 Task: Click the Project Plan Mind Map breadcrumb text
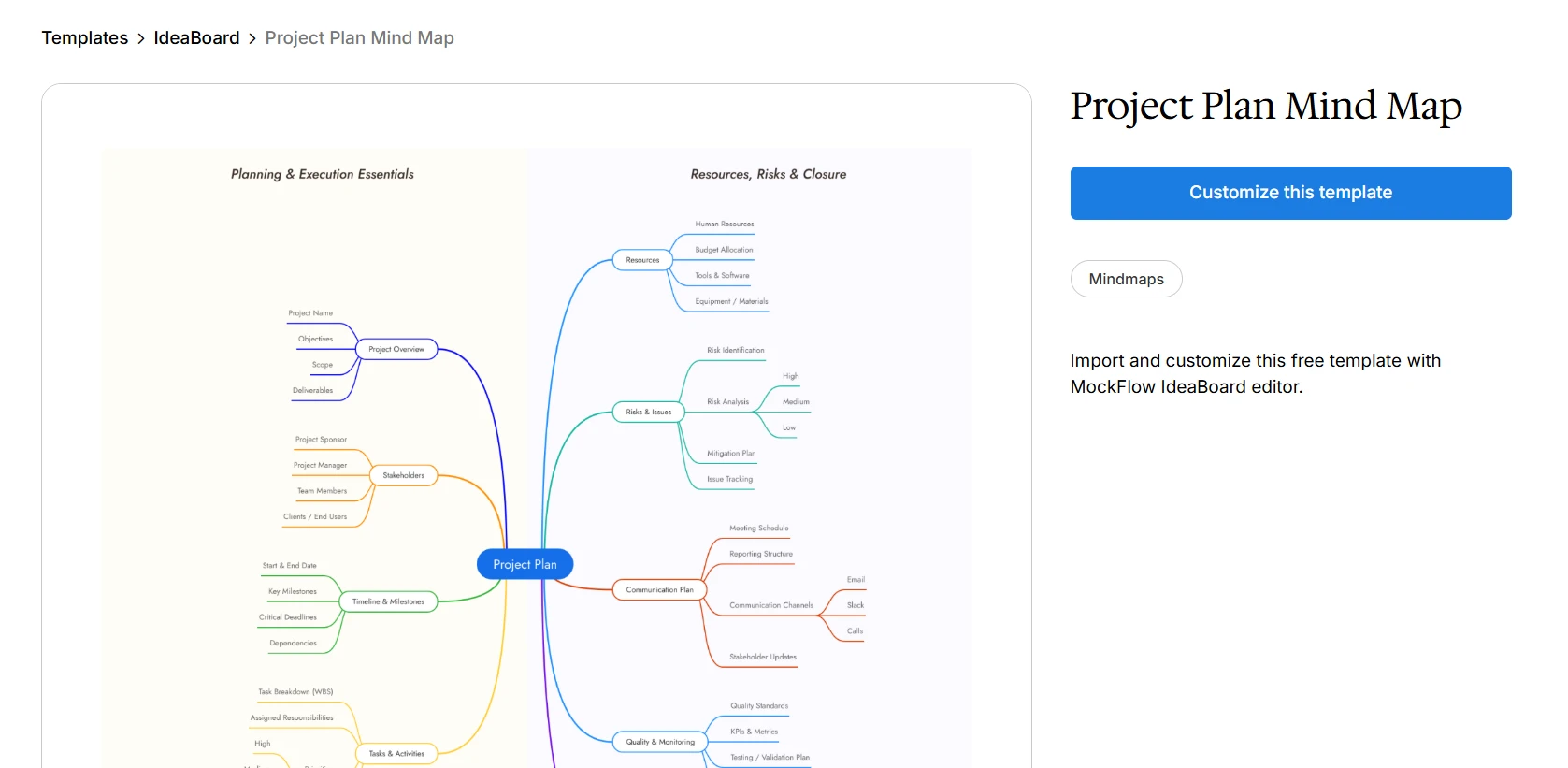pos(359,38)
